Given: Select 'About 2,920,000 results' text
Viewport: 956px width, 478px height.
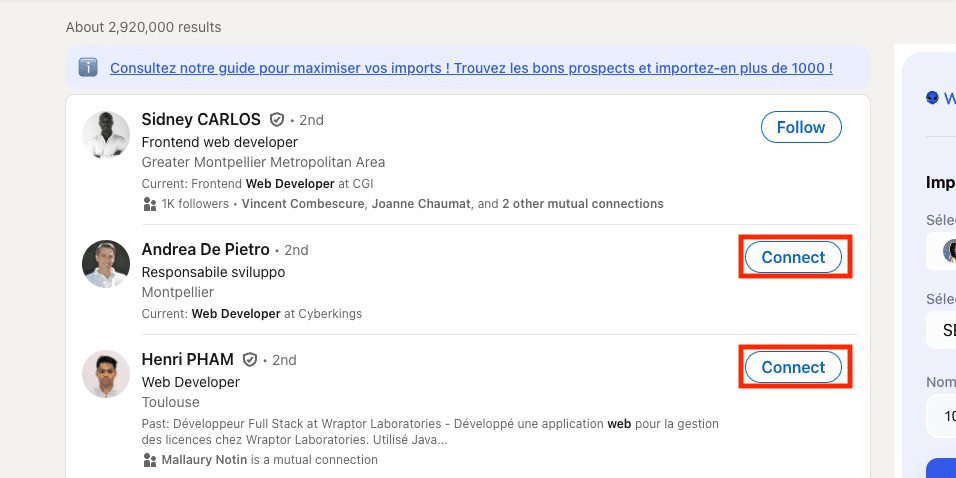Looking at the screenshot, I should coord(143,27).
